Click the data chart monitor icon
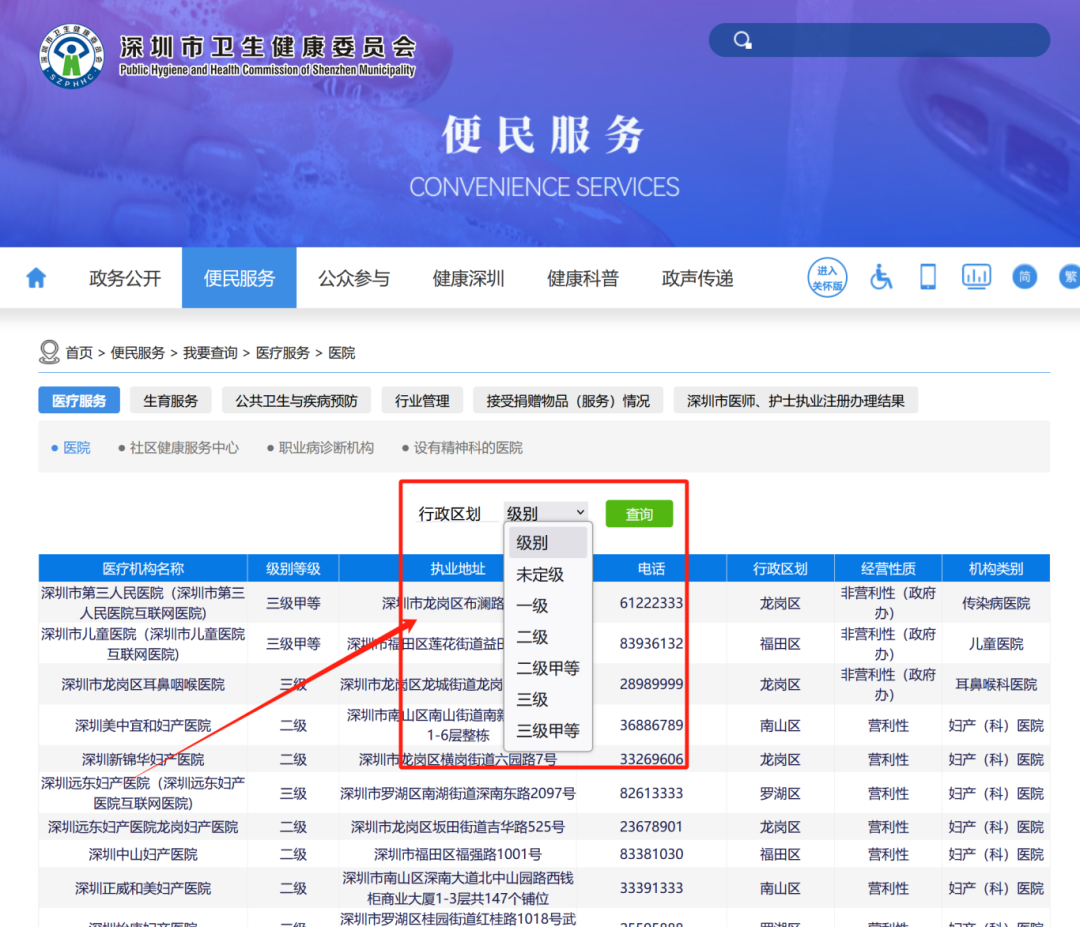The width and height of the screenshot is (1080, 927). point(976,277)
